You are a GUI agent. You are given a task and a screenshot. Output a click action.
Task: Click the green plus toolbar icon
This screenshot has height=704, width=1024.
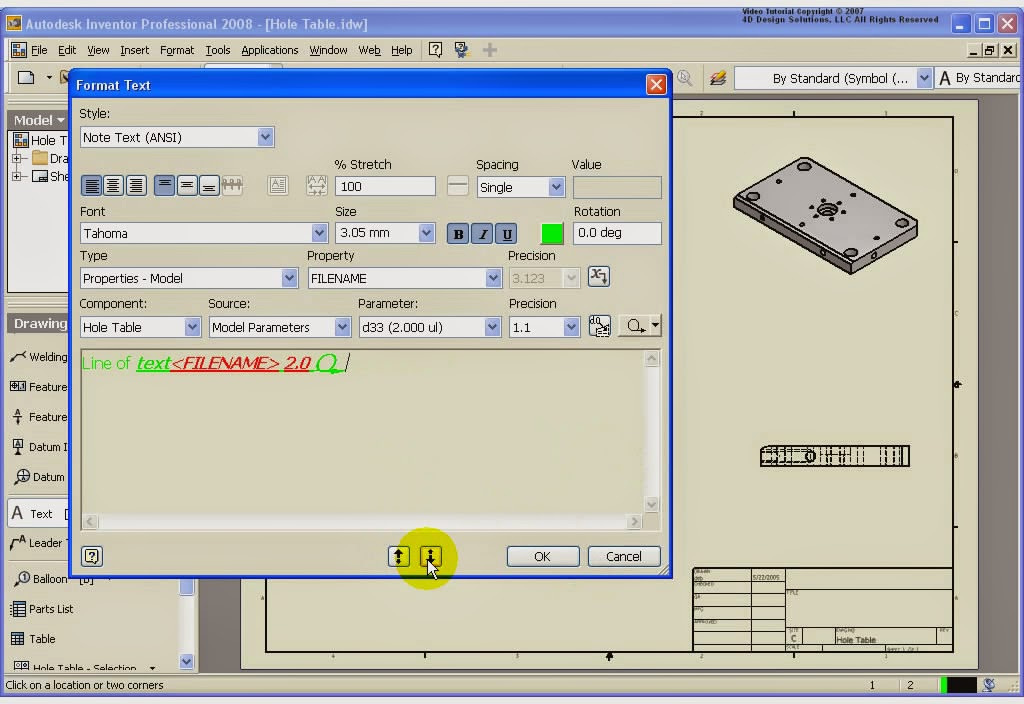[489, 50]
